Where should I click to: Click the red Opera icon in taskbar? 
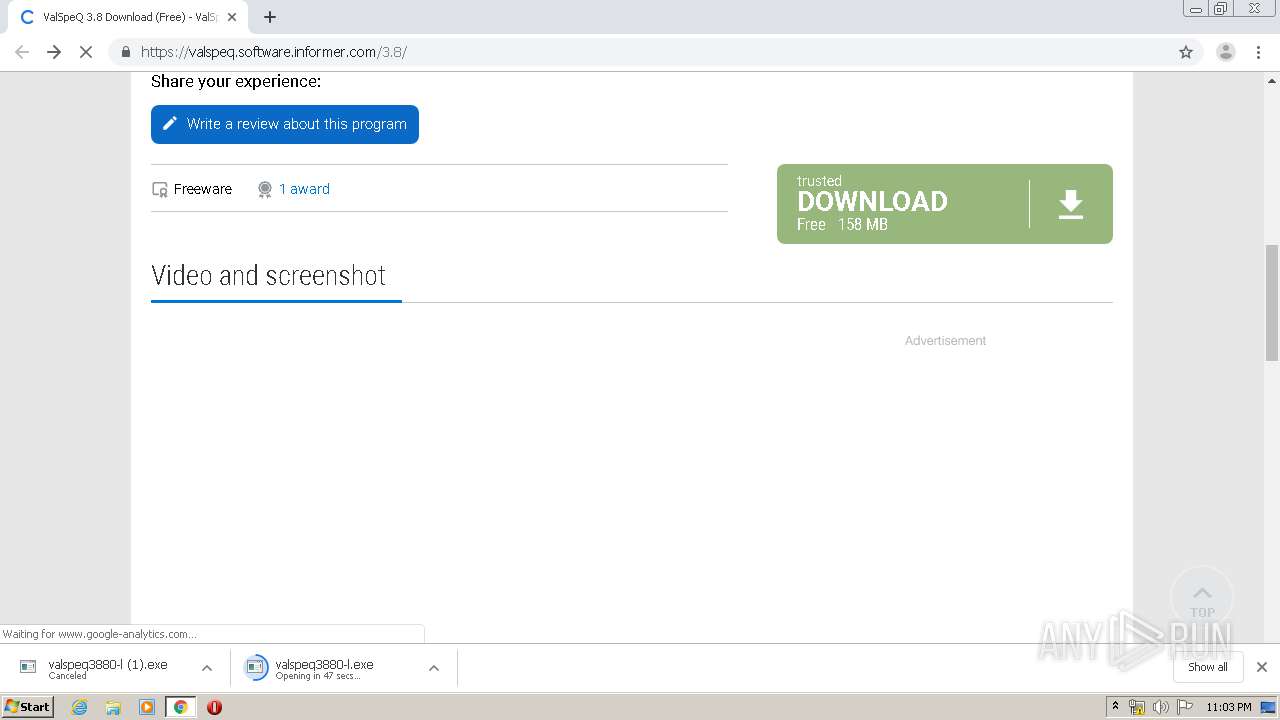214,707
